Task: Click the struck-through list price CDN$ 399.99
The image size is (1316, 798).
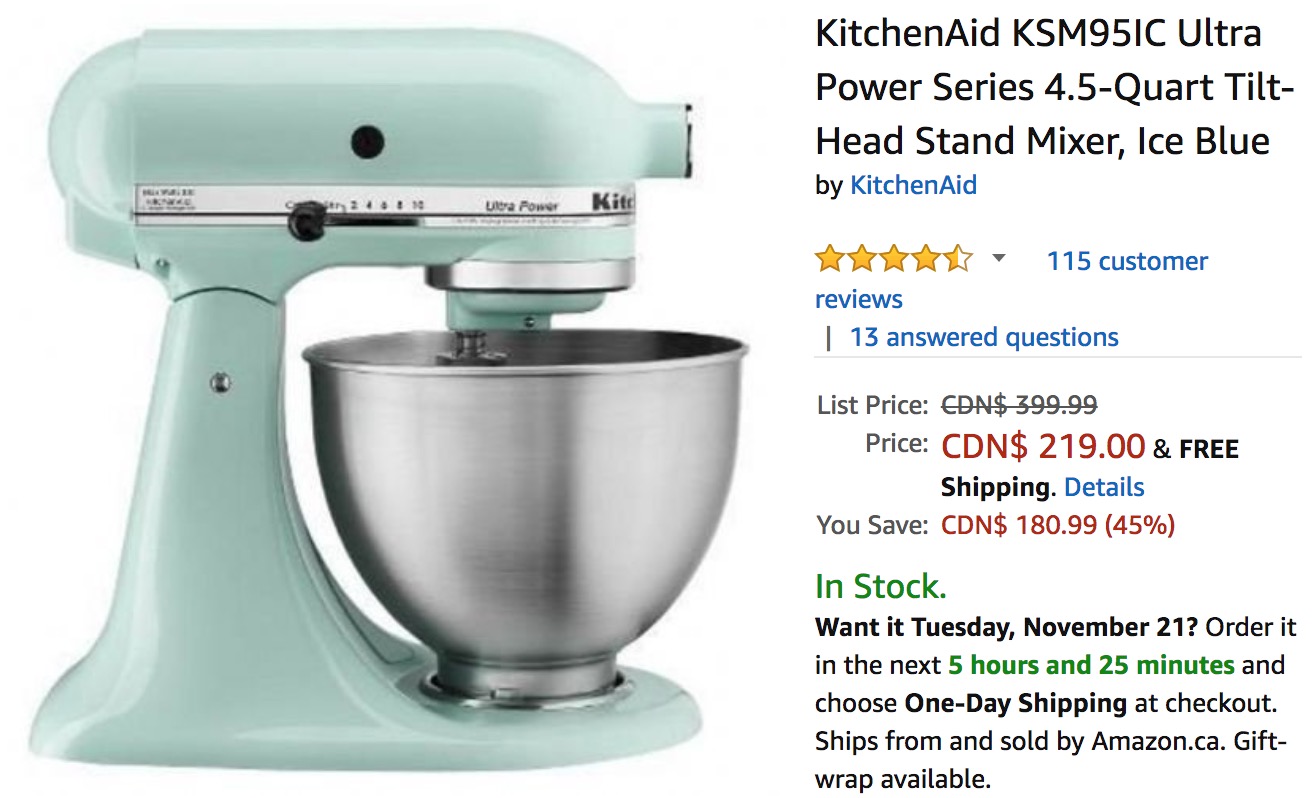Action: point(1019,405)
